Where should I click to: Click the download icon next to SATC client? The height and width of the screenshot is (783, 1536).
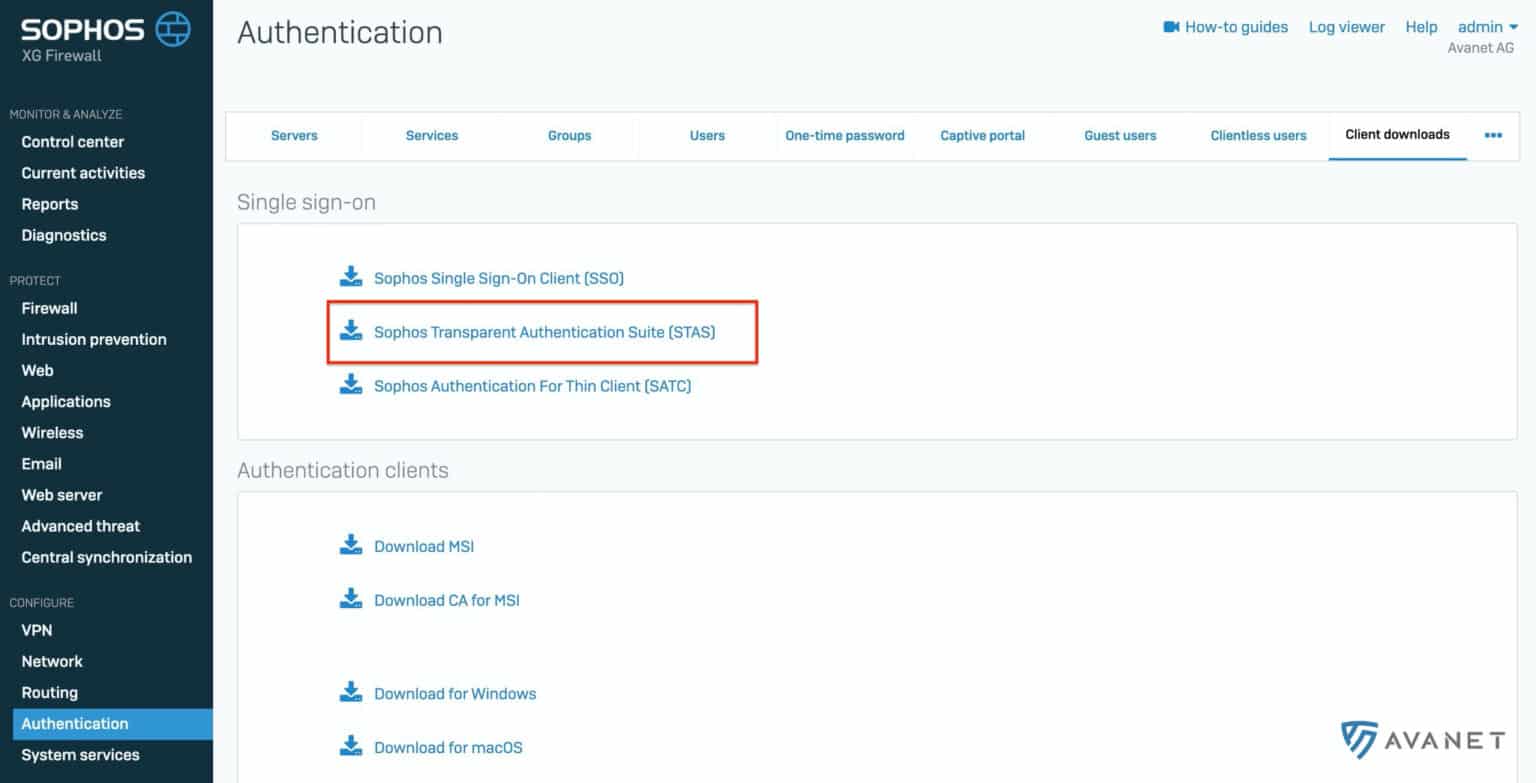(351, 385)
